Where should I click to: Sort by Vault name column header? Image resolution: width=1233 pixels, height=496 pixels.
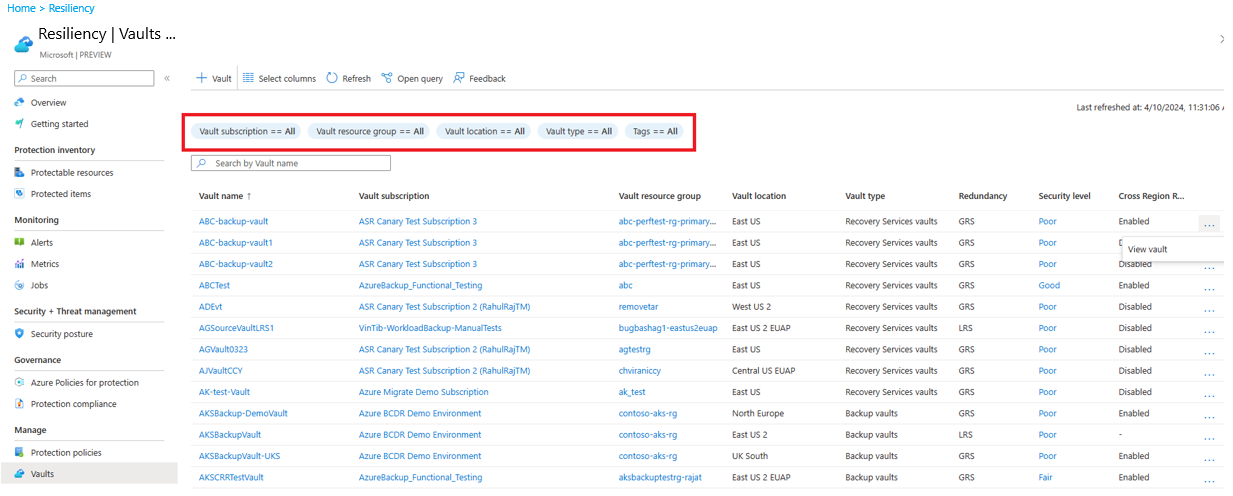(x=225, y=196)
